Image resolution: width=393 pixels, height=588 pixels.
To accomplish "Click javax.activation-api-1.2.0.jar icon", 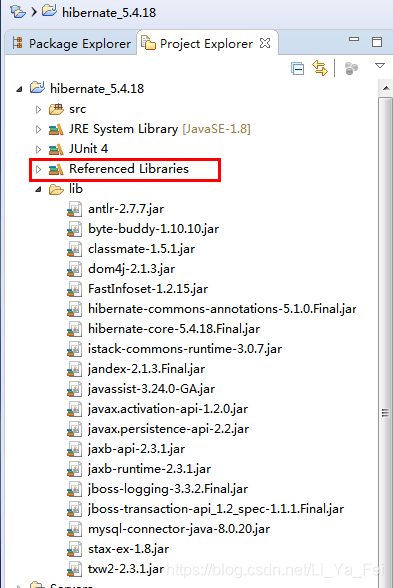I will pyautogui.click(x=74, y=410).
